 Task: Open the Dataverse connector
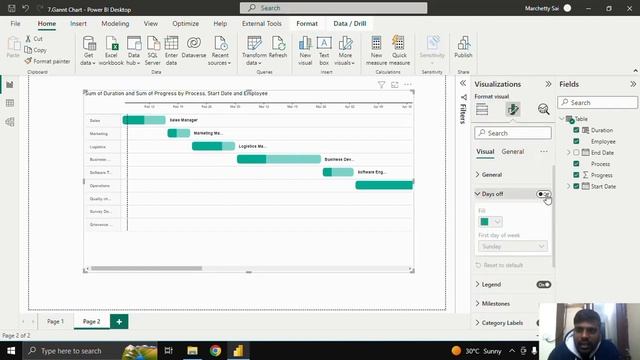click(x=194, y=47)
